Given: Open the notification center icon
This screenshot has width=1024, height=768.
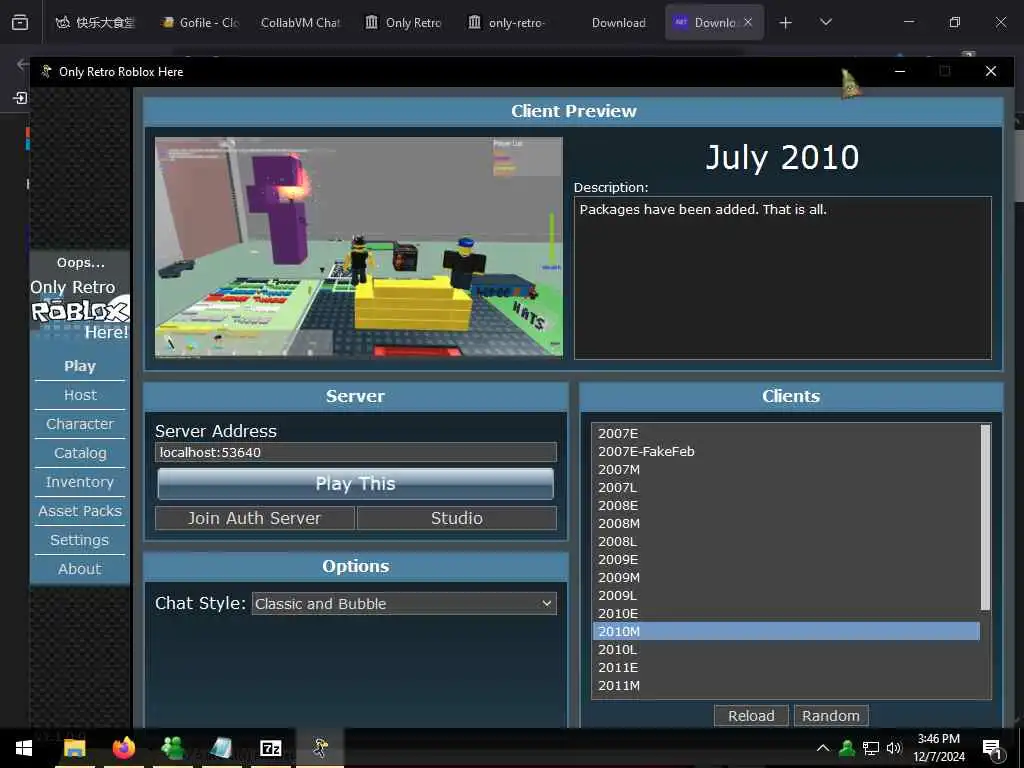Looking at the screenshot, I should tap(992, 749).
